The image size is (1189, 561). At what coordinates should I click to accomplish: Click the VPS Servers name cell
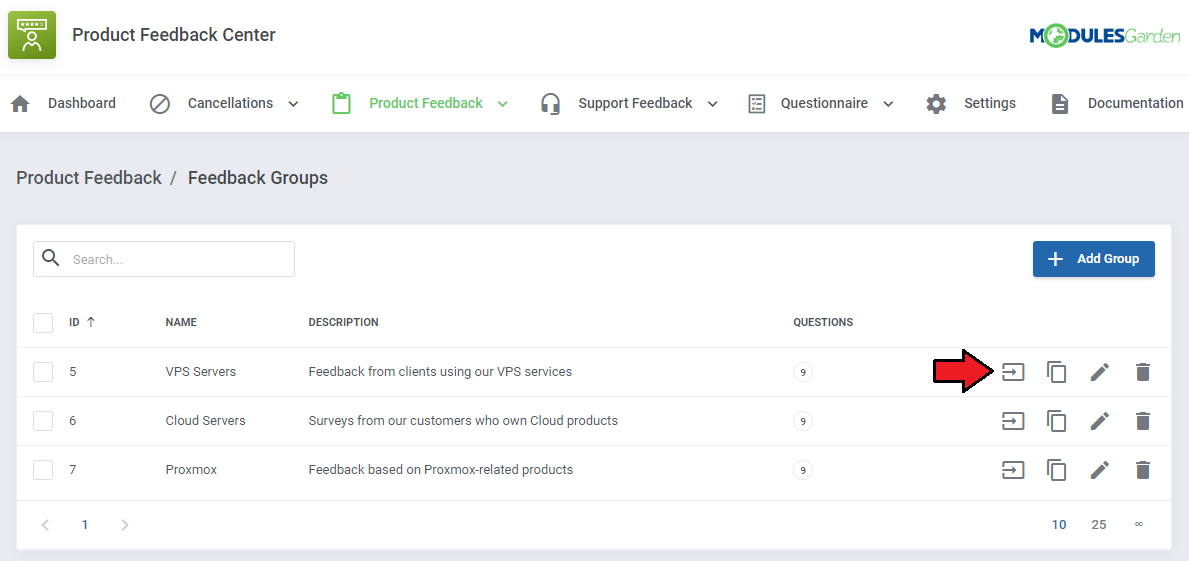tap(201, 372)
